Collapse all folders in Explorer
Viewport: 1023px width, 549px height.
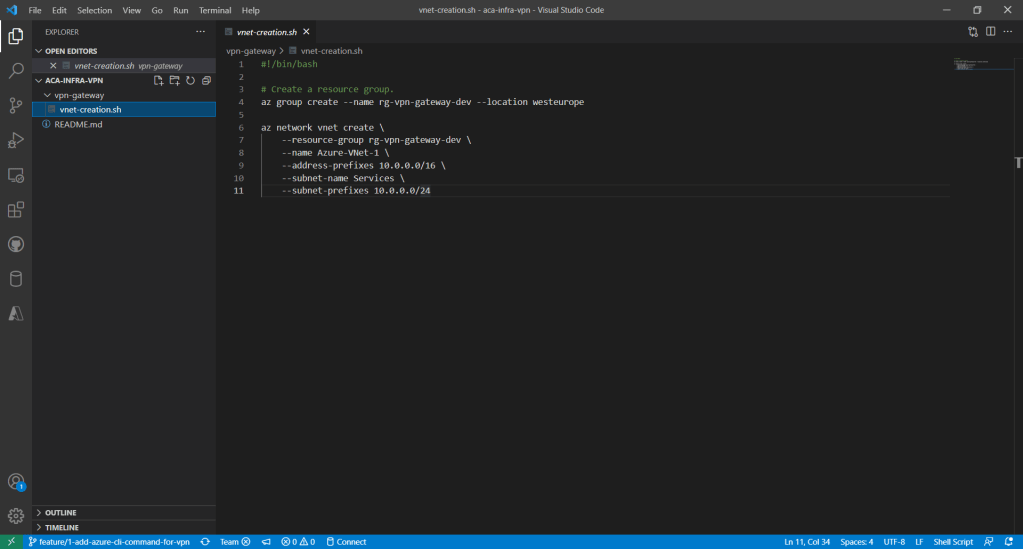206,80
